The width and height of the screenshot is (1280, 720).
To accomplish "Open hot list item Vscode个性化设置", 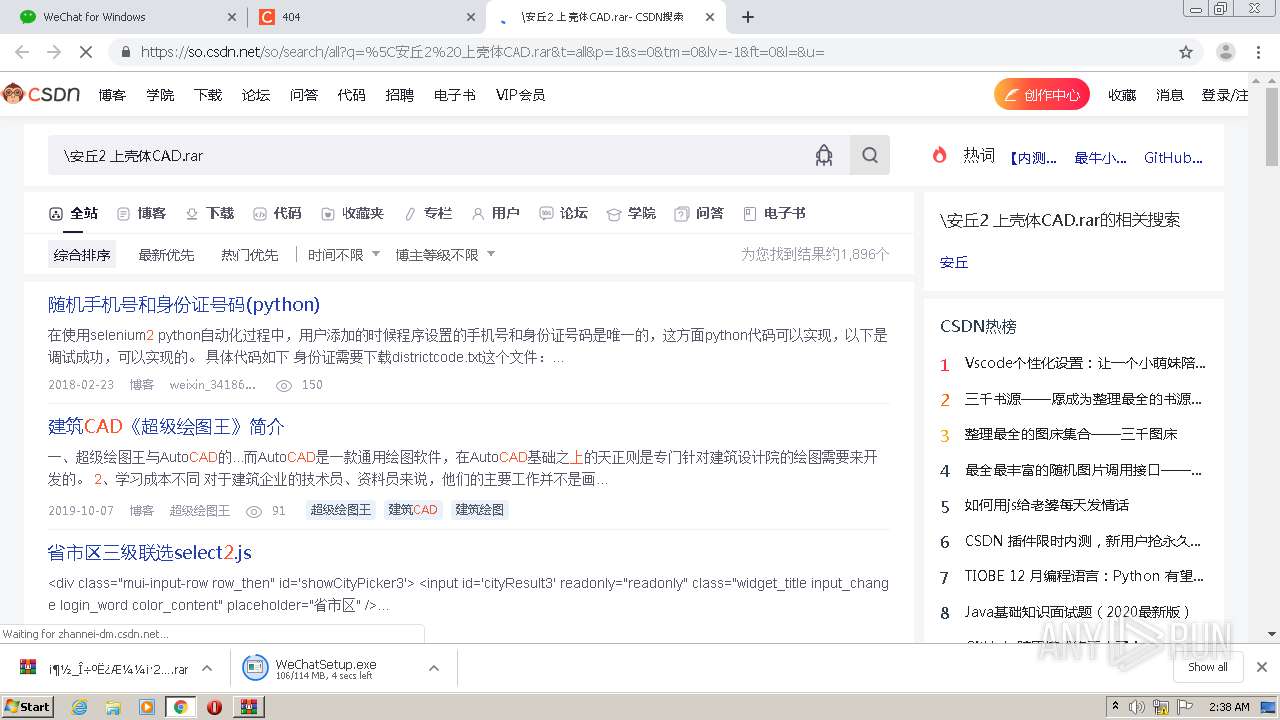I will point(1085,363).
